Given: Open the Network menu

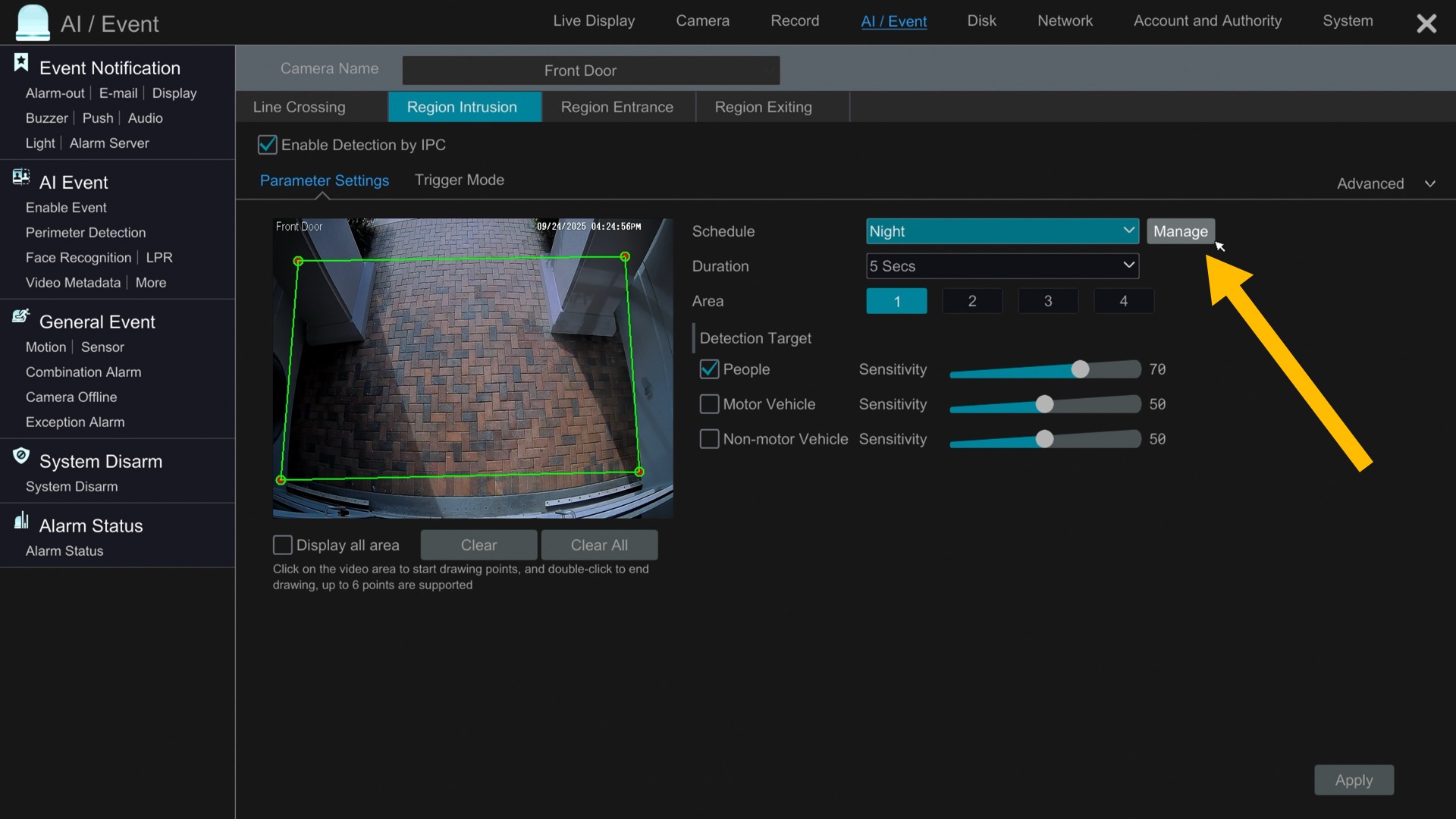Looking at the screenshot, I should 1065,21.
